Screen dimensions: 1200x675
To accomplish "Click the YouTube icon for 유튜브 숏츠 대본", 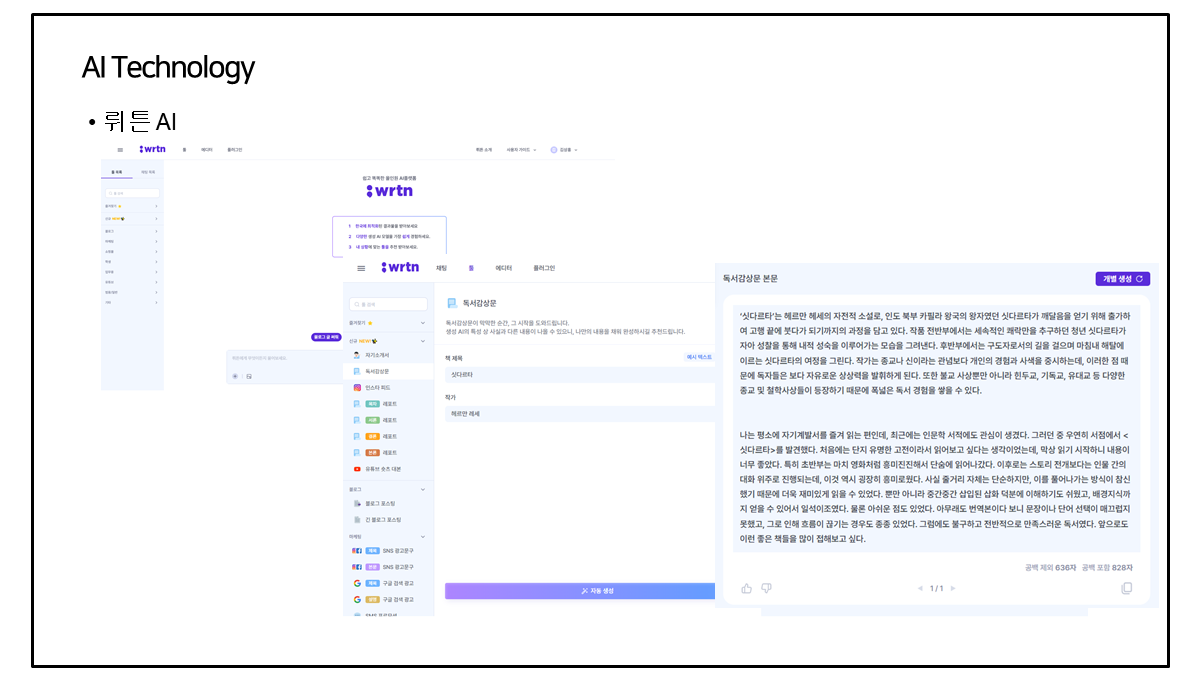I will tap(357, 468).
